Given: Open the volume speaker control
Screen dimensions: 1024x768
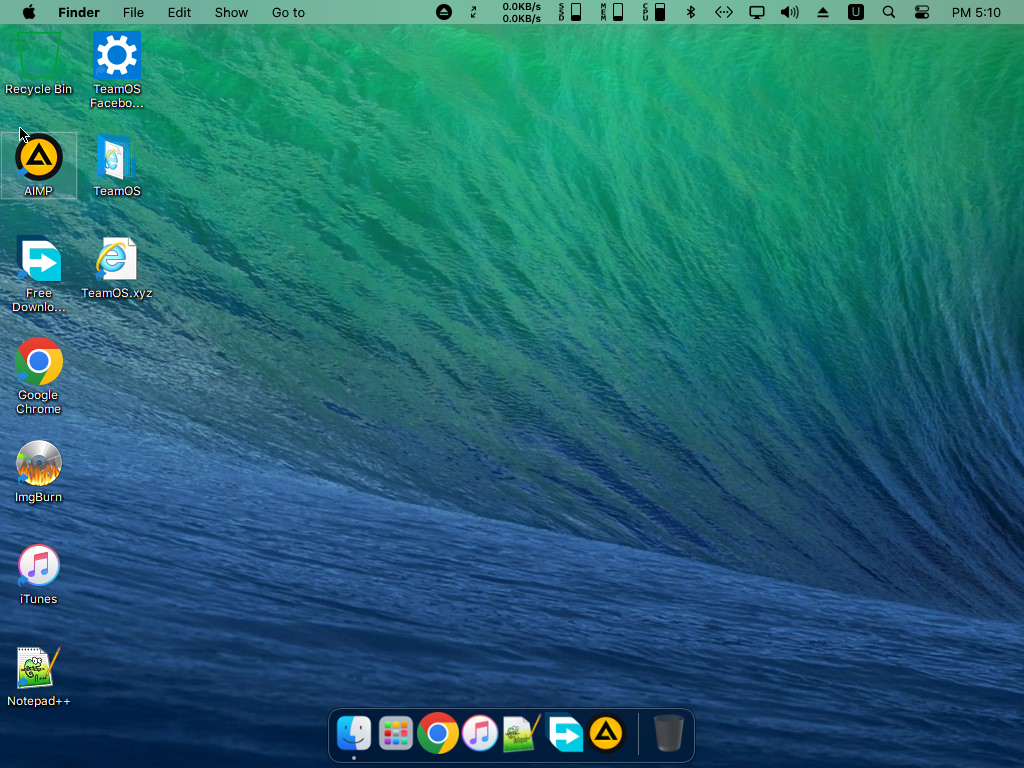Looking at the screenshot, I should pos(790,12).
